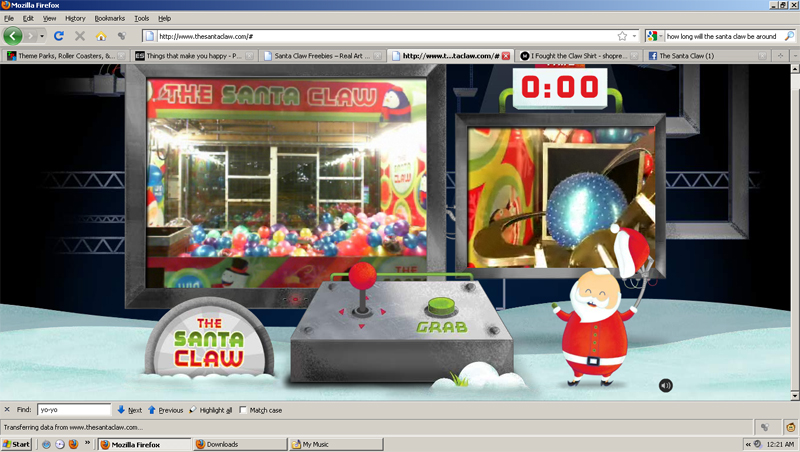The width and height of the screenshot is (800, 452).
Task: Switch to Theme Parks, Roller Coasters tab
Action: pos(65,56)
